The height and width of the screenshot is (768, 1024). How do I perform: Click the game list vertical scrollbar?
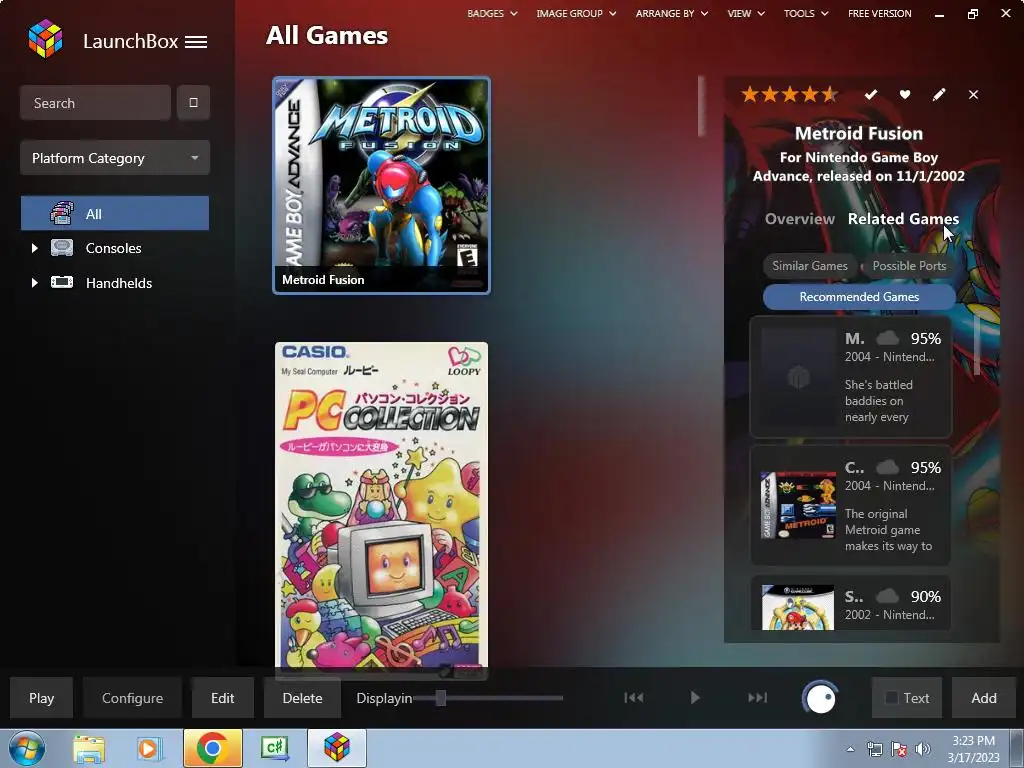tap(701, 106)
